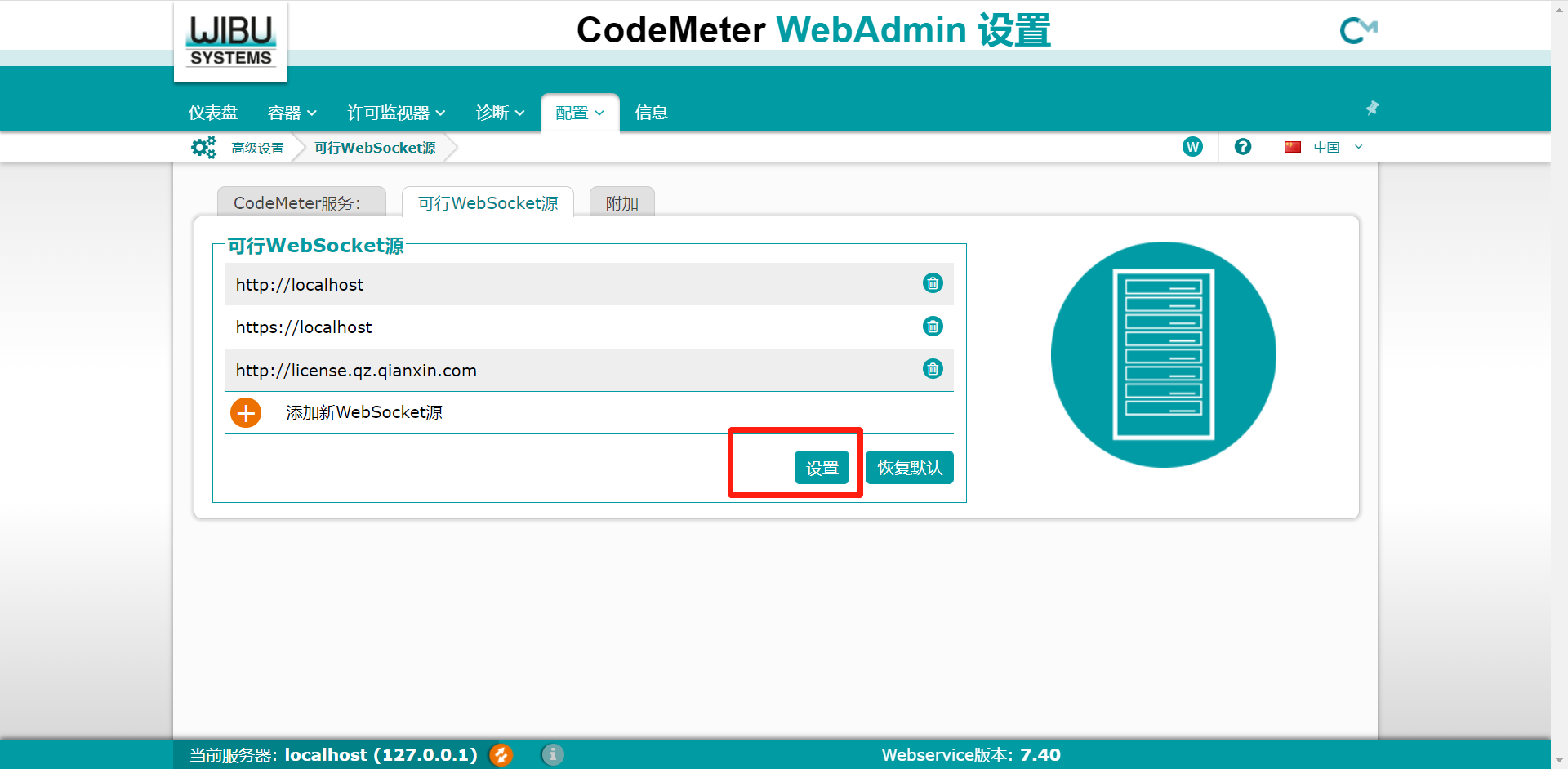1568x769 pixels.
Task: Click the China flag icon
Action: coord(1293,147)
